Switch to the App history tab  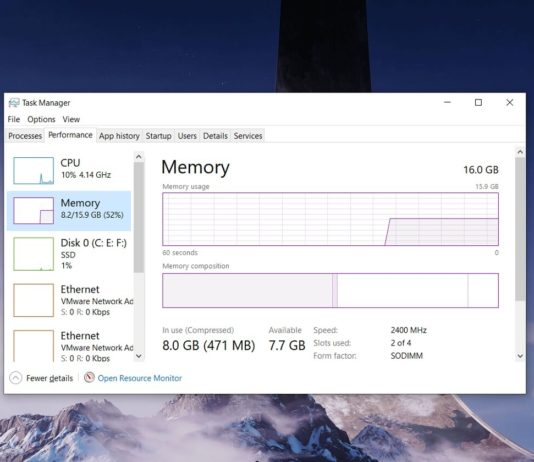tap(119, 136)
